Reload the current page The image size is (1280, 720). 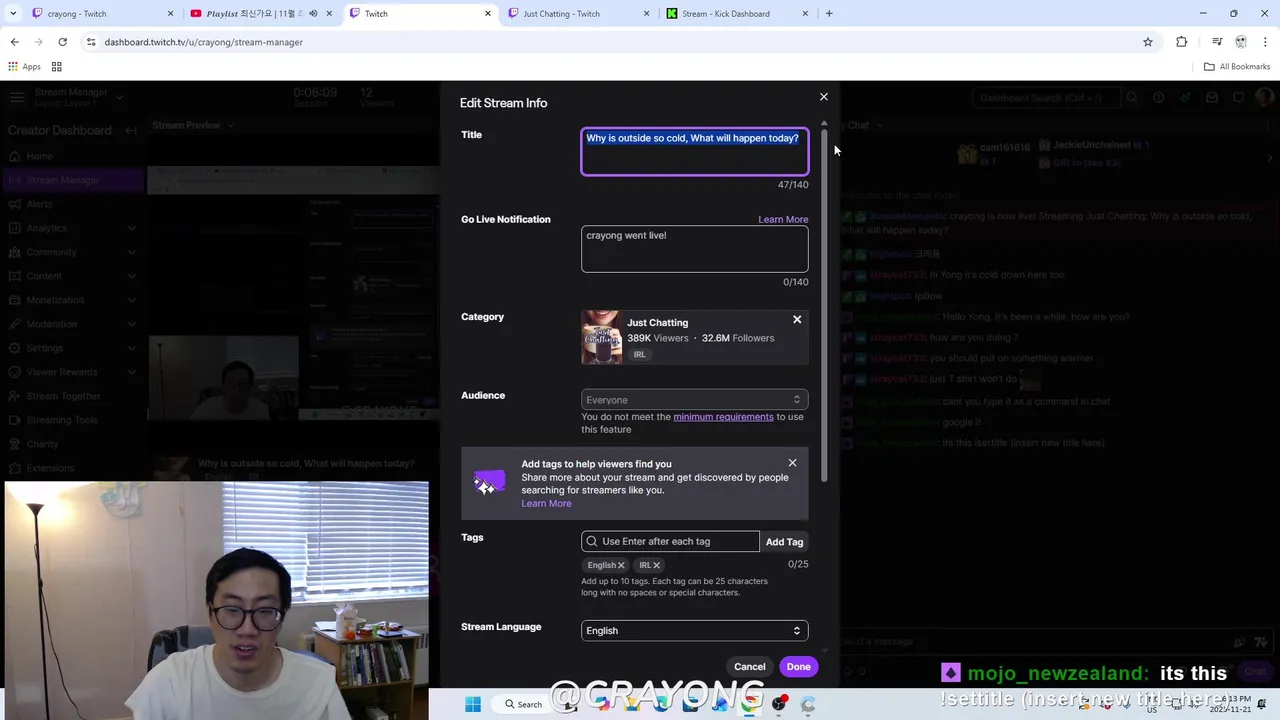pyautogui.click(x=62, y=42)
